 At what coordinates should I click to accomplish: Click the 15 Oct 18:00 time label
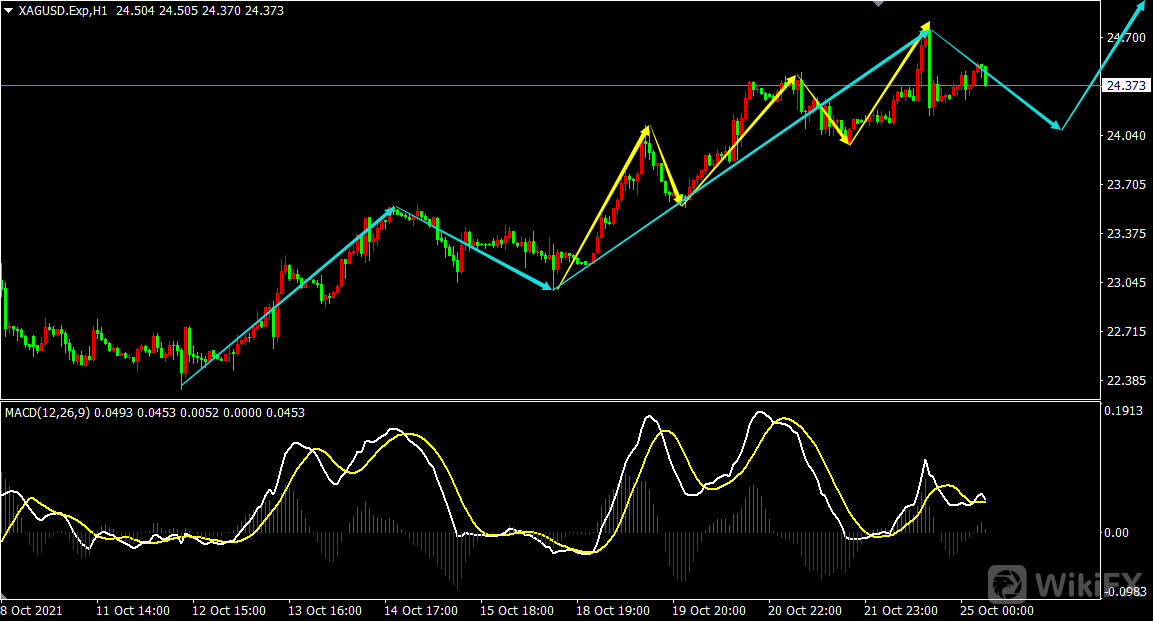coord(517,611)
